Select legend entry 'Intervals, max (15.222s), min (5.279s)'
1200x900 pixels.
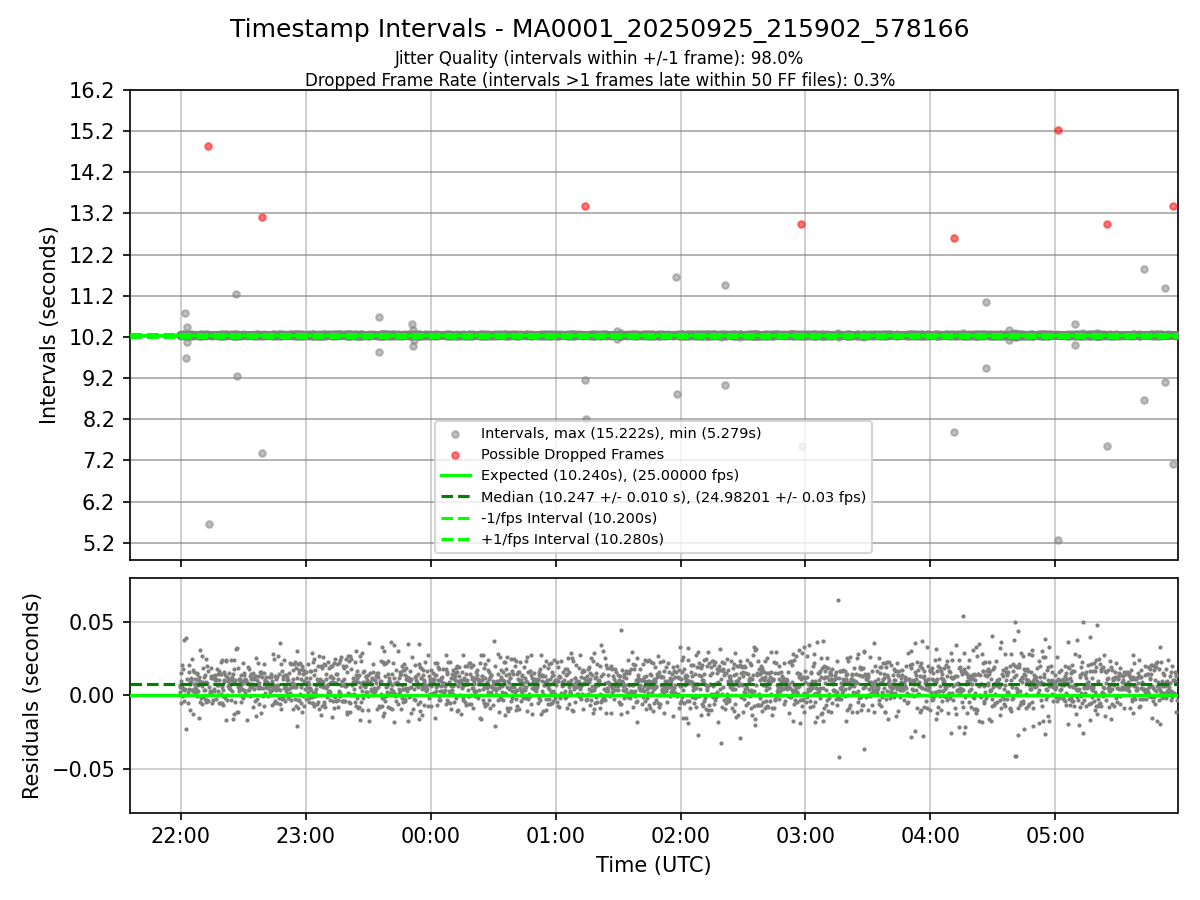[x=621, y=433]
